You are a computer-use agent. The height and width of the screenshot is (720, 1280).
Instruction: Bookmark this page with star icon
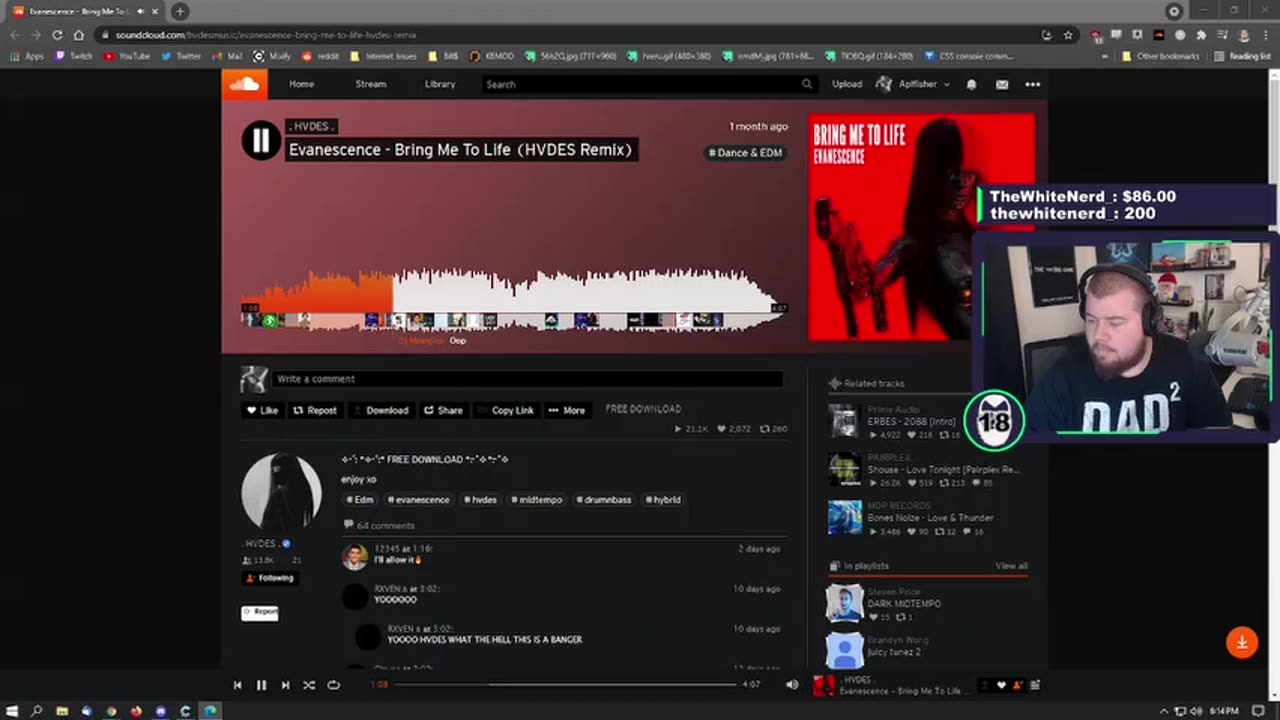(x=1068, y=35)
